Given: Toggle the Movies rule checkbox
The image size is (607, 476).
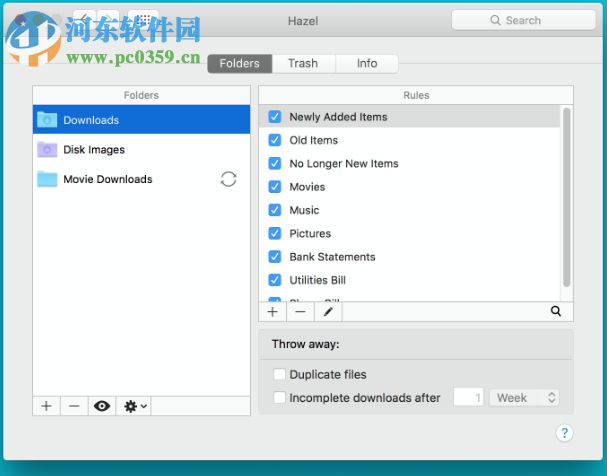Looking at the screenshot, I should pyautogui.click(x=275, y=187).
